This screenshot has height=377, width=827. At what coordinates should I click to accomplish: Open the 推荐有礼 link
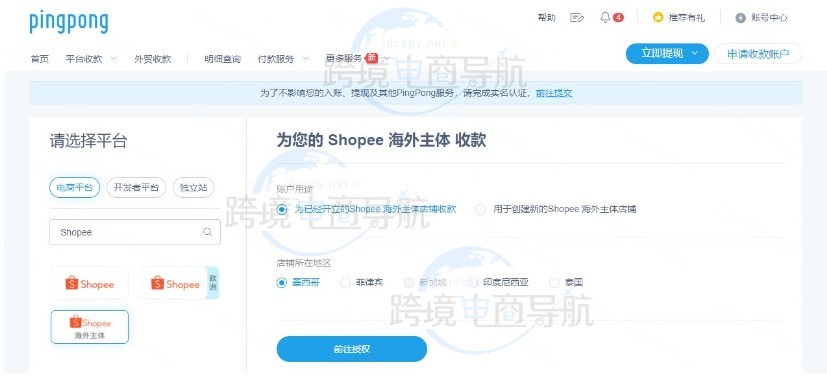pos(687,18)
